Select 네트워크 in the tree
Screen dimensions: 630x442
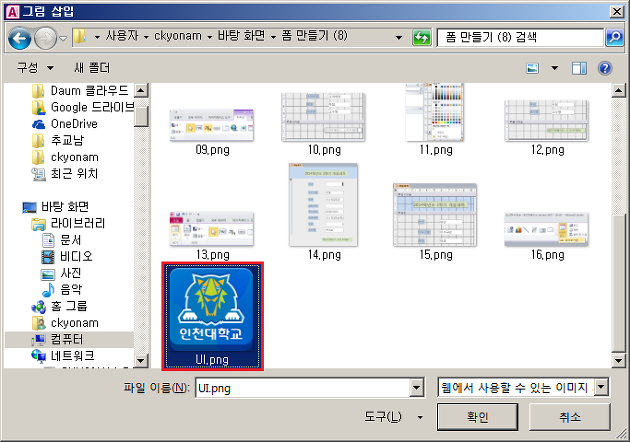click(63, 356)
